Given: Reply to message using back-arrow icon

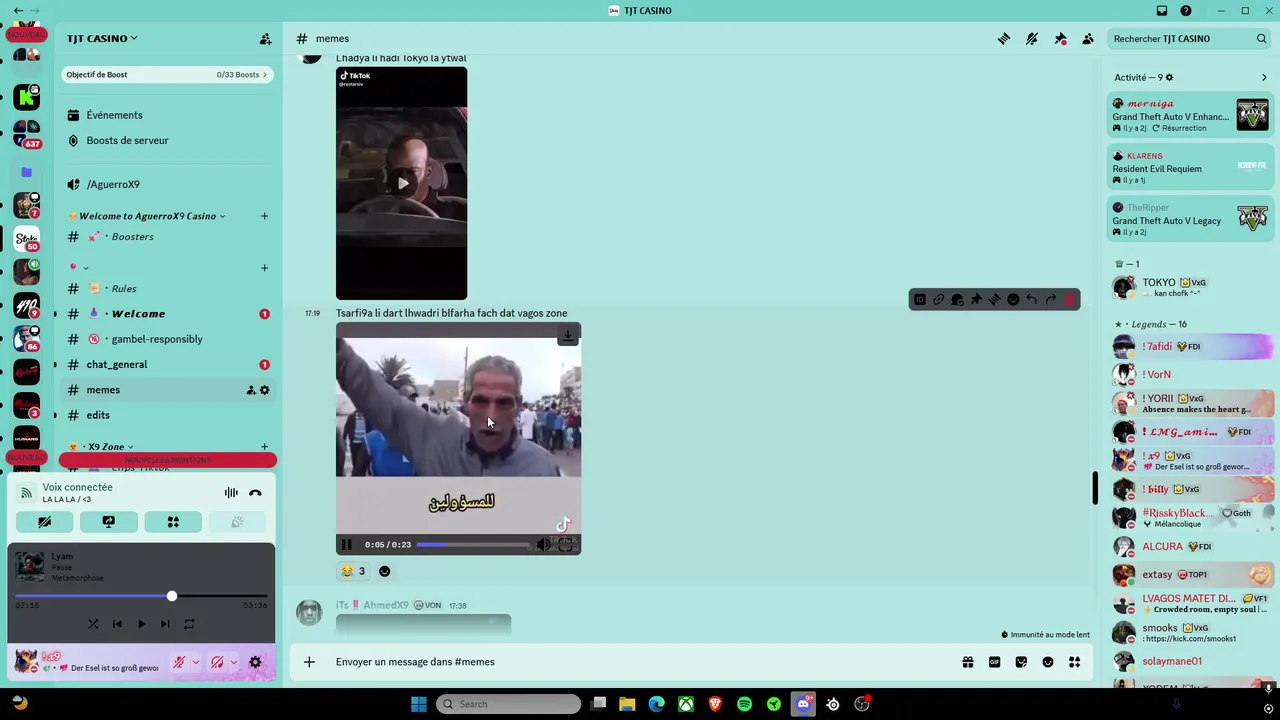Looking at the screenshot, I should pyautogui.click(x=1032, y=300).
